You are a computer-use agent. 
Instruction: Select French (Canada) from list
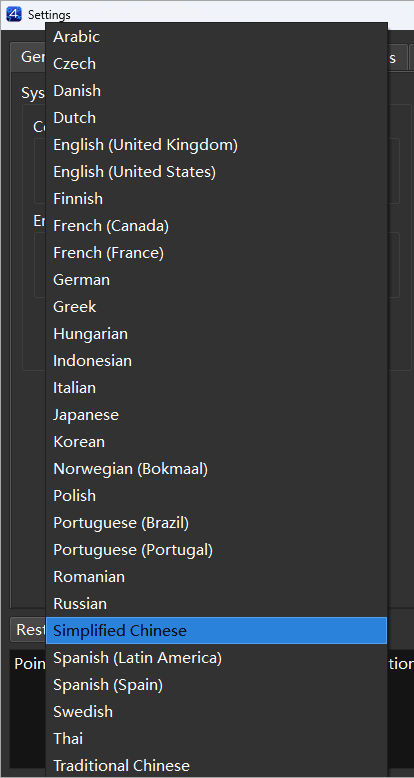[x=216, y=226]
